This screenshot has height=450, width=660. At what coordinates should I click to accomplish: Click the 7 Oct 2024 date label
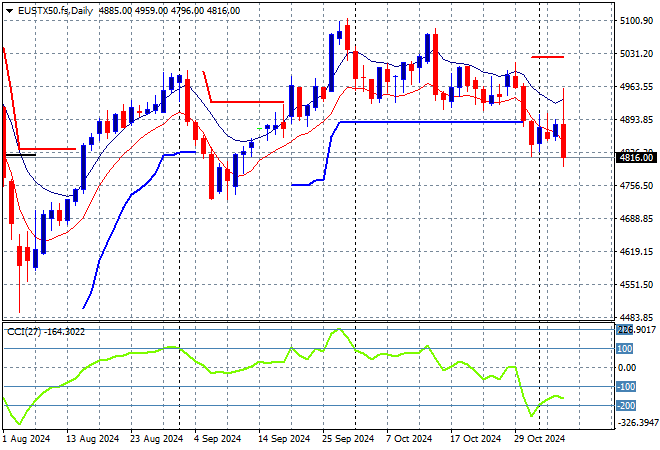click(409, 438)
